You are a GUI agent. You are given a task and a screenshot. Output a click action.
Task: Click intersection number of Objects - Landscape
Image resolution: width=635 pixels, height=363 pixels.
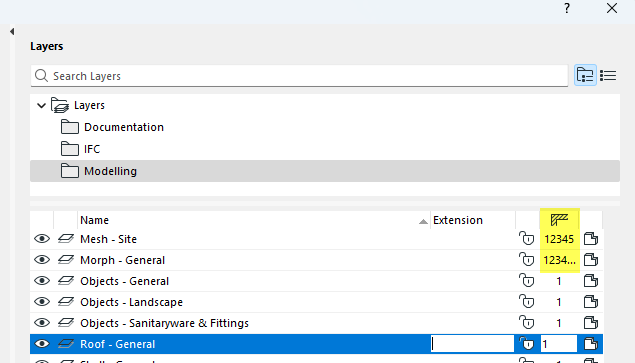(x=559, y=302)
